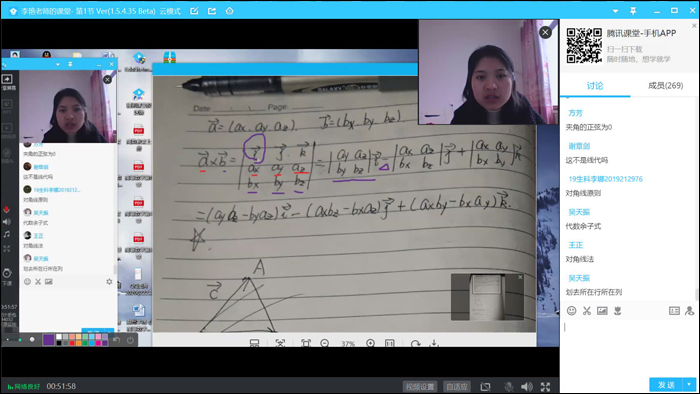Send a flower gift with tulip icon
This screenshot has height=394, width=700.
(x=618, y=311)
